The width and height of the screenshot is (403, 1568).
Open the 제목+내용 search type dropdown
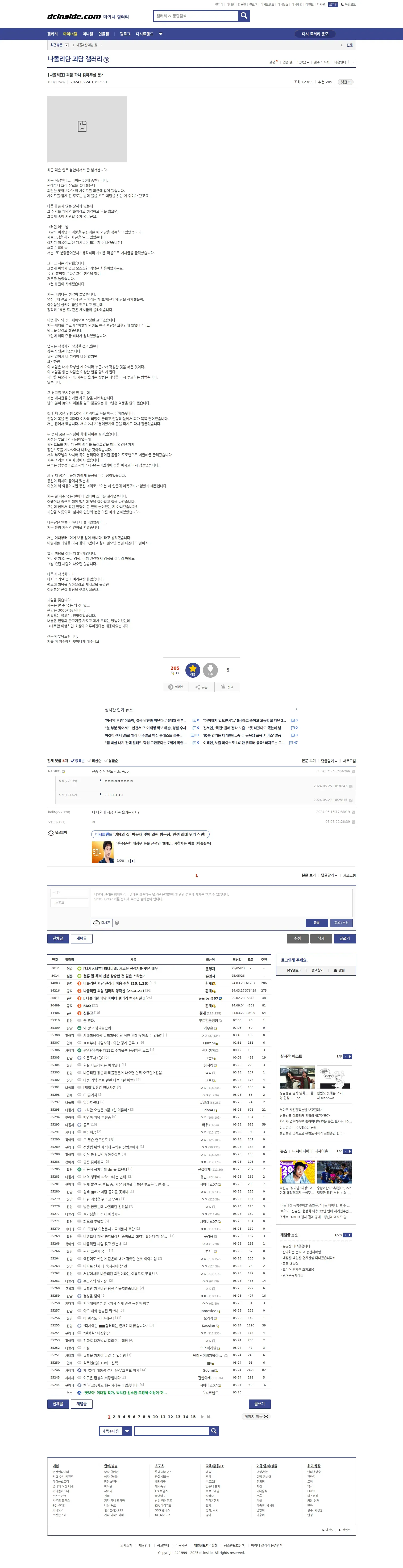pyautogui.click(x=115, y=1431)
